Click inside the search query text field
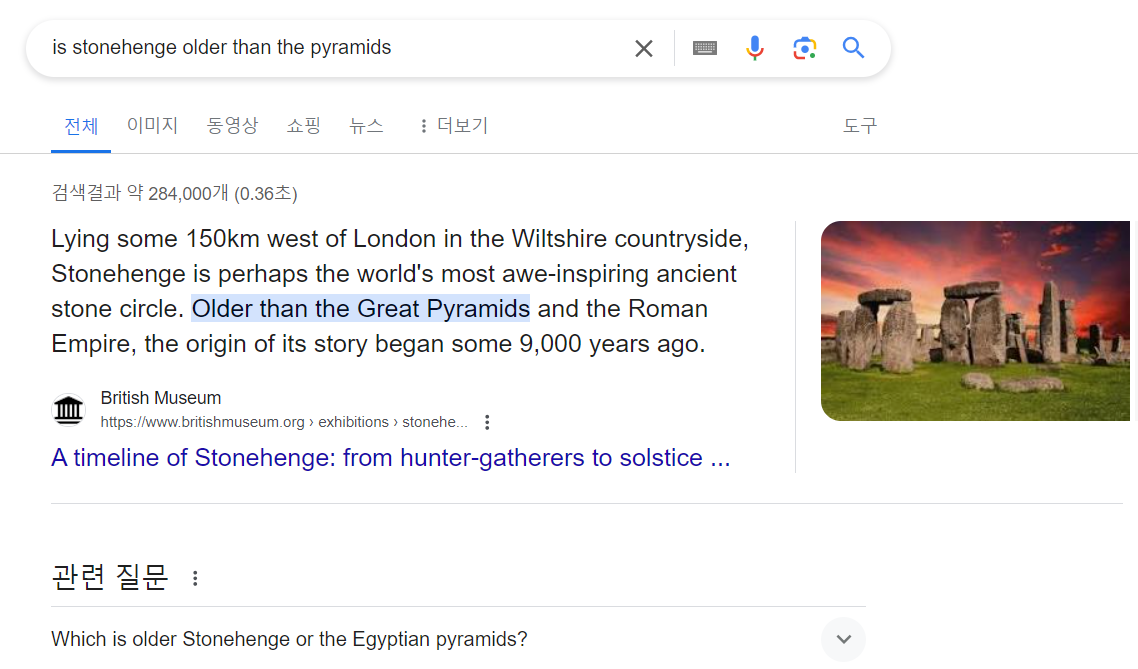The image size is (1138, 669). point(327,48)
